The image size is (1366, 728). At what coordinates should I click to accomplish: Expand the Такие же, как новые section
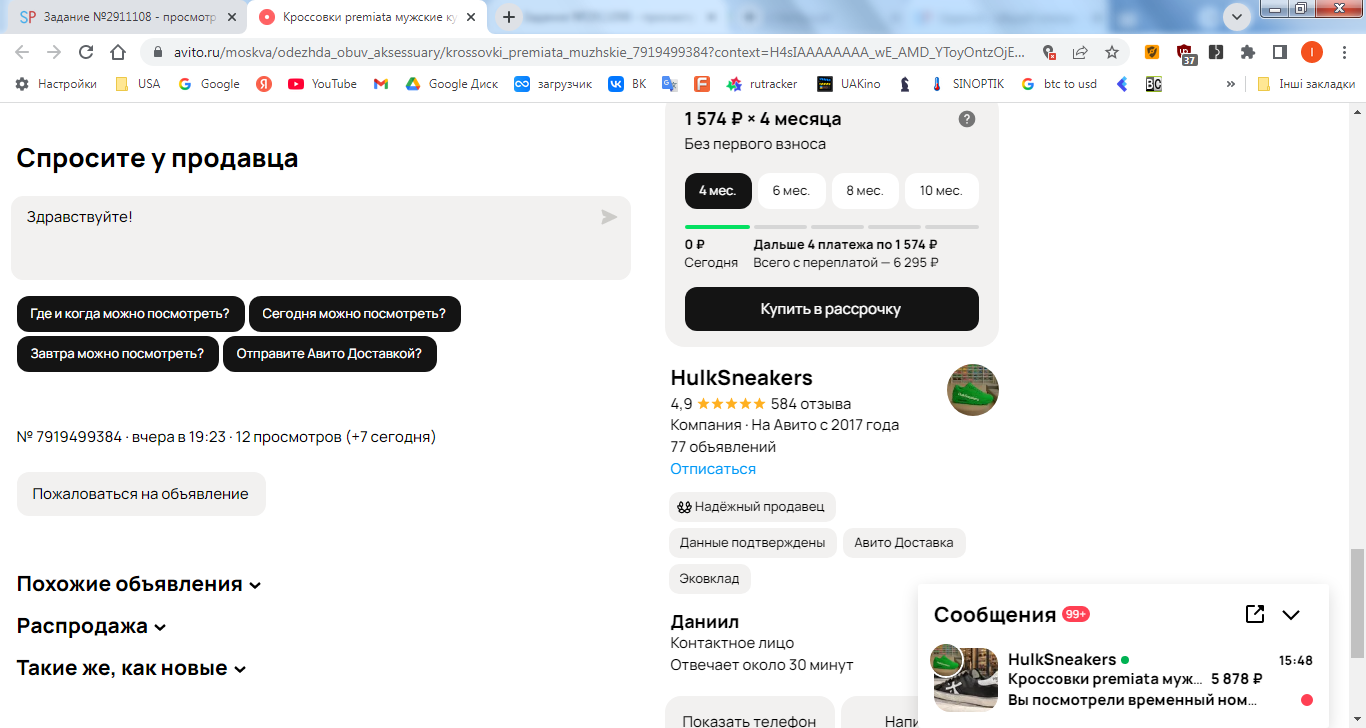(x=131, y=668)
